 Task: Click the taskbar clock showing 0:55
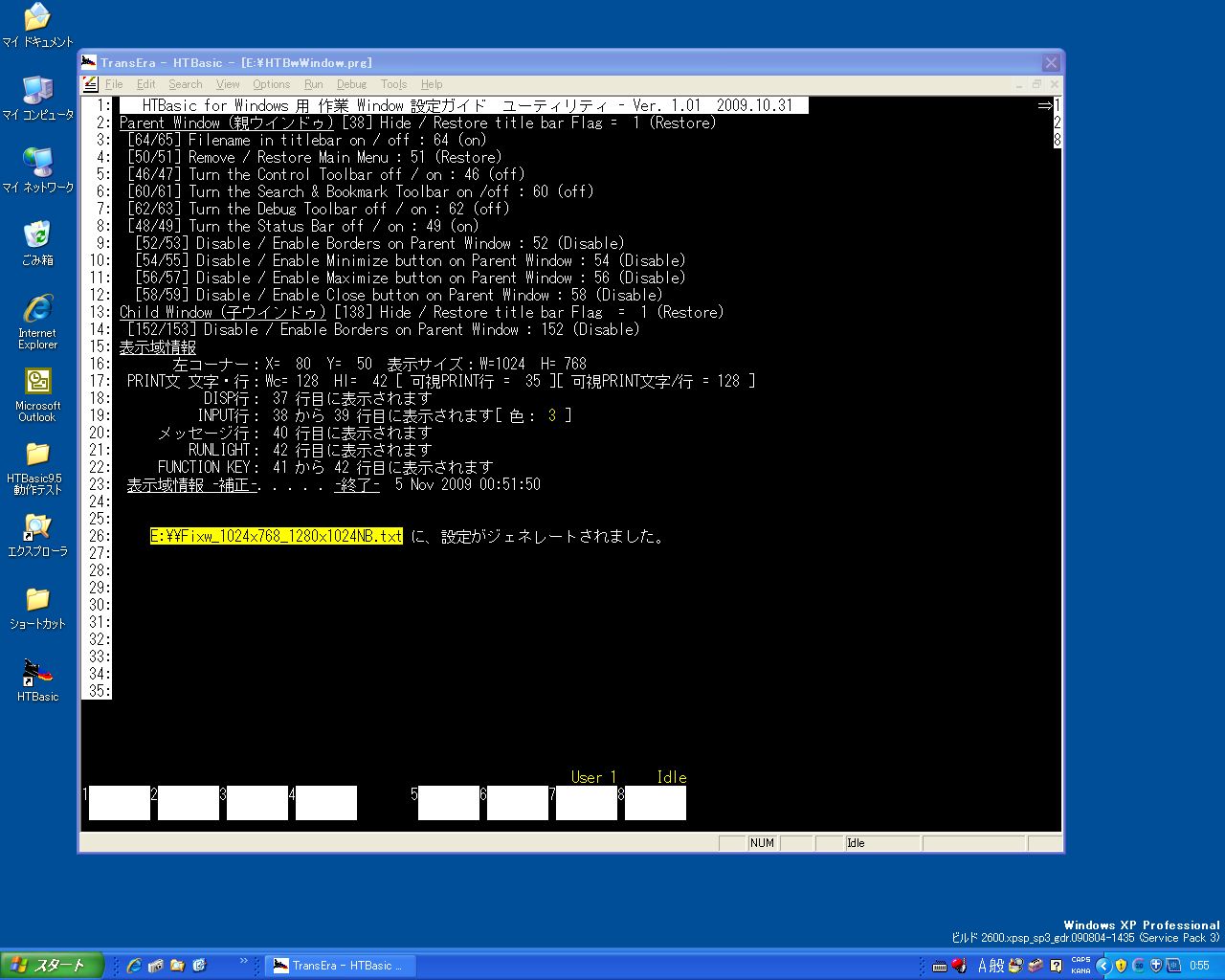click(x=1199, y=966)
